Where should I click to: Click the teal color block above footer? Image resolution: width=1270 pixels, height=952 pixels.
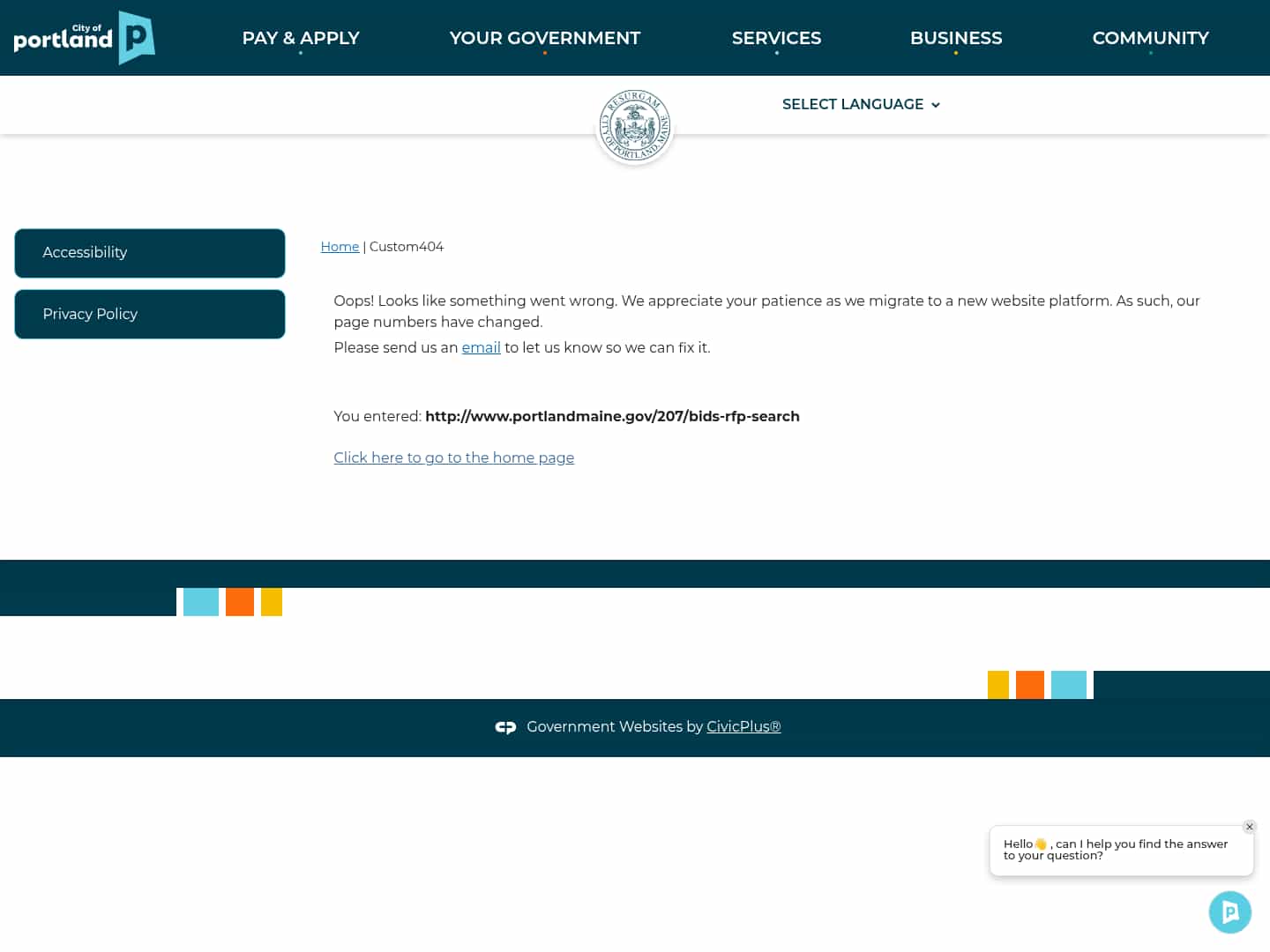(201, 602)
